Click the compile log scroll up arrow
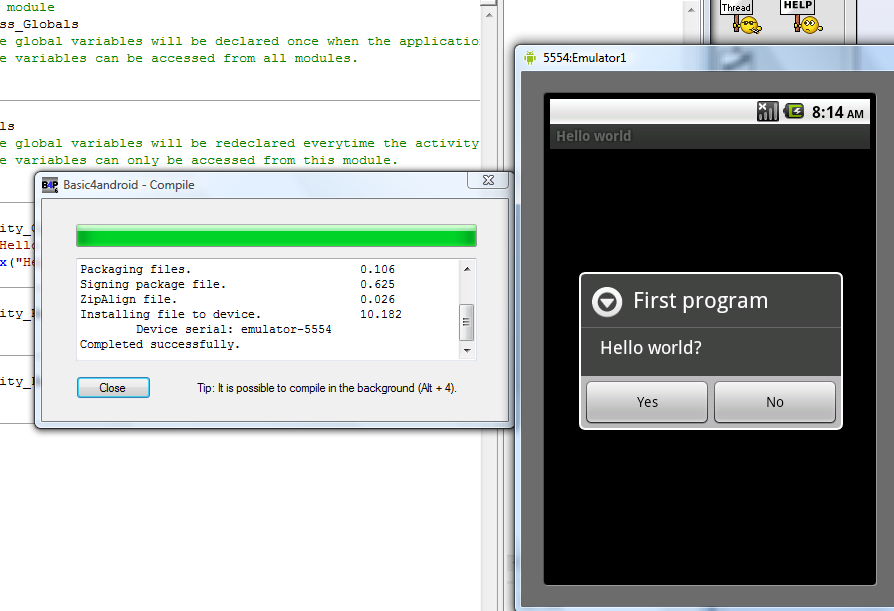Image resolution: width=894 pixels, height=611 pixels. (467, 268)
